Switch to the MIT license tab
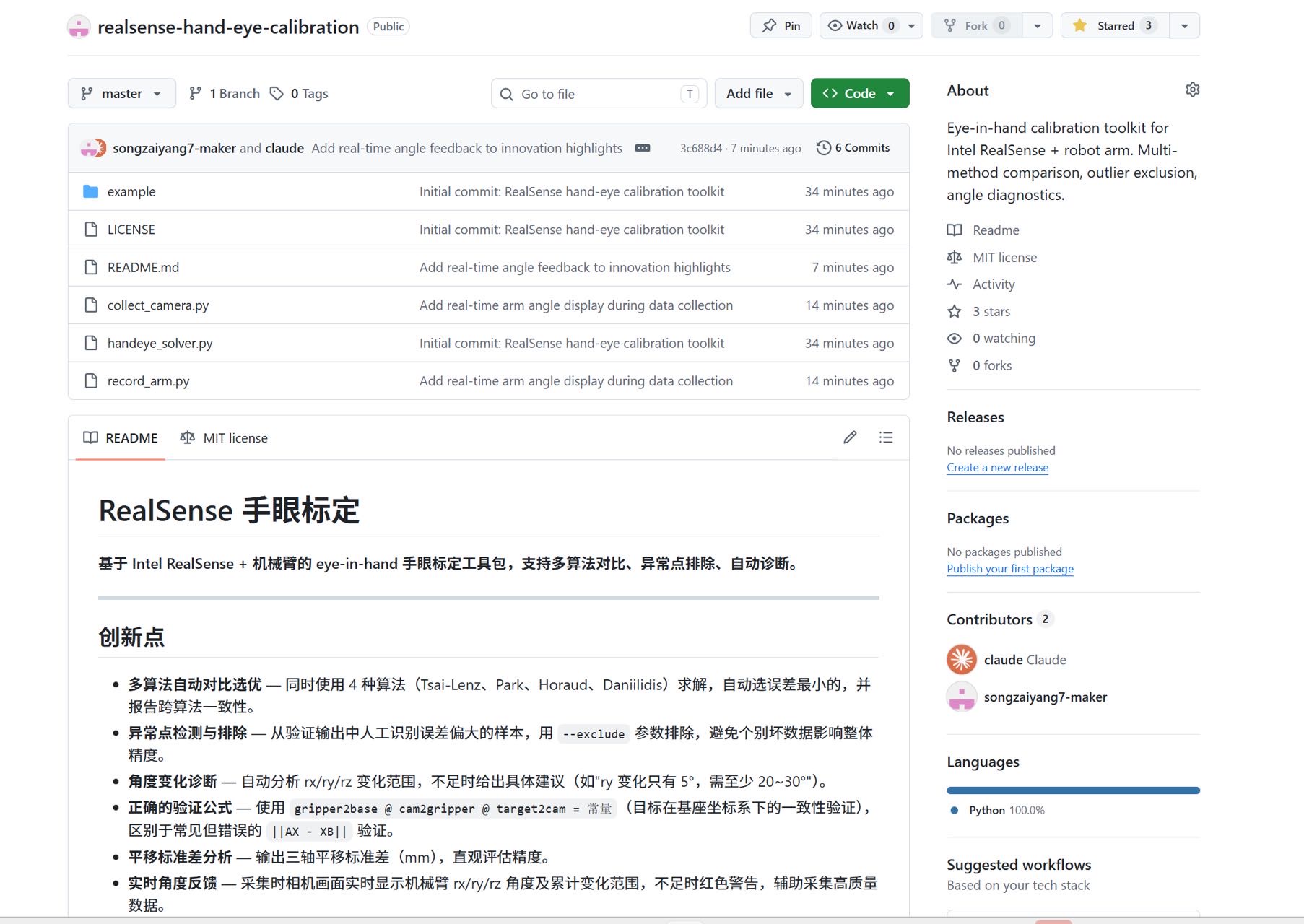 (x=224, y=438)
